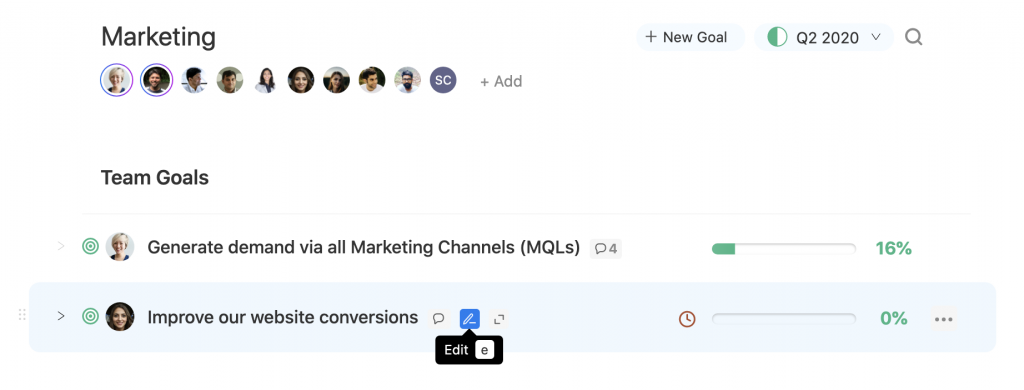Screen dimensions: 1024x390
Task: Click the 16% progress bar
Action: [784, 248]
